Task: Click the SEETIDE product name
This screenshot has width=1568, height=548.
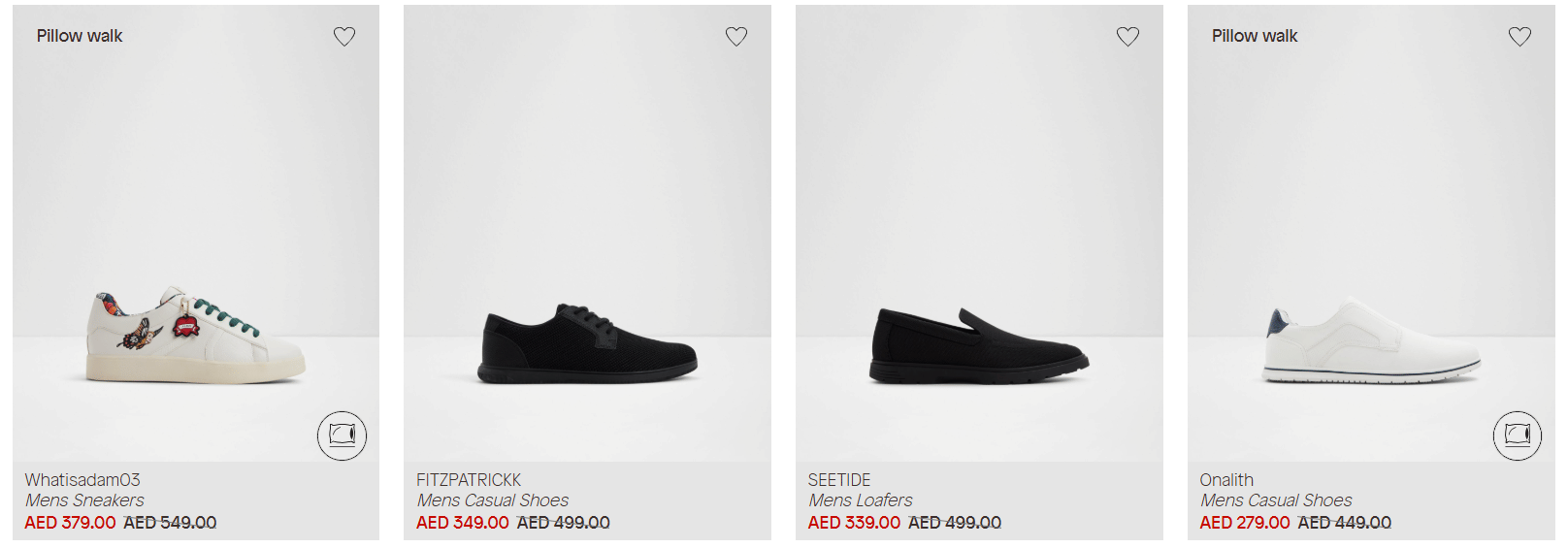Action: click(839, 480)
